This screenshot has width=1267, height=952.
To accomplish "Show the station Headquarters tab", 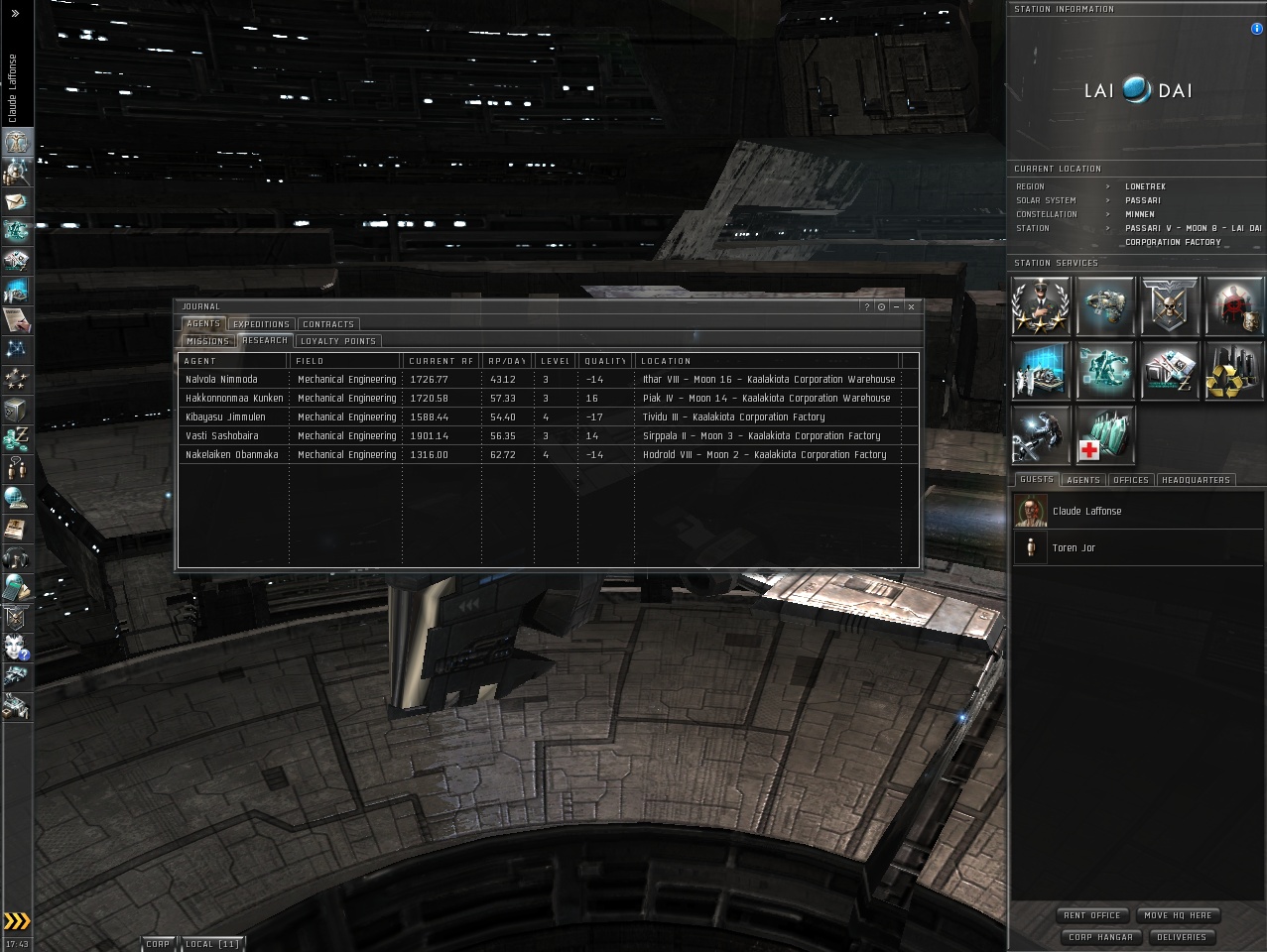I will point(1196,480).
